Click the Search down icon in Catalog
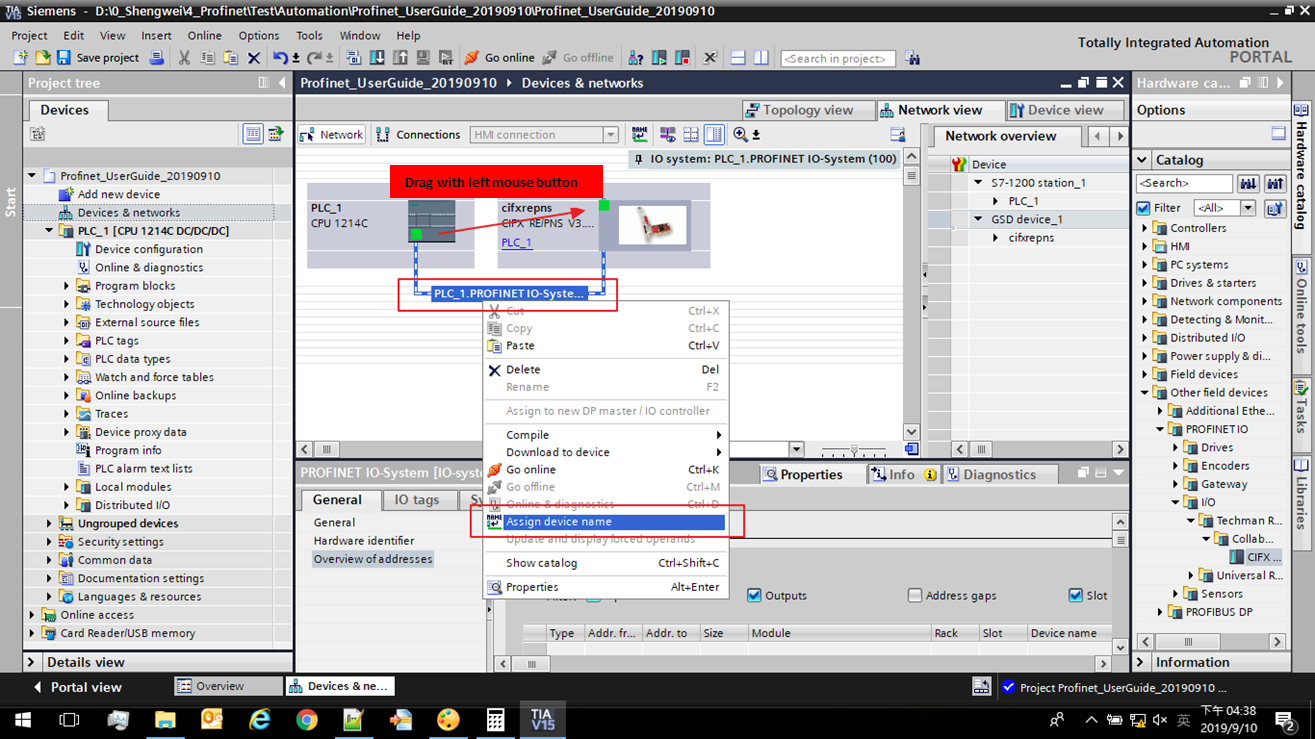This screenshot has height=739, width=1315. click(x=1248, y=183)
